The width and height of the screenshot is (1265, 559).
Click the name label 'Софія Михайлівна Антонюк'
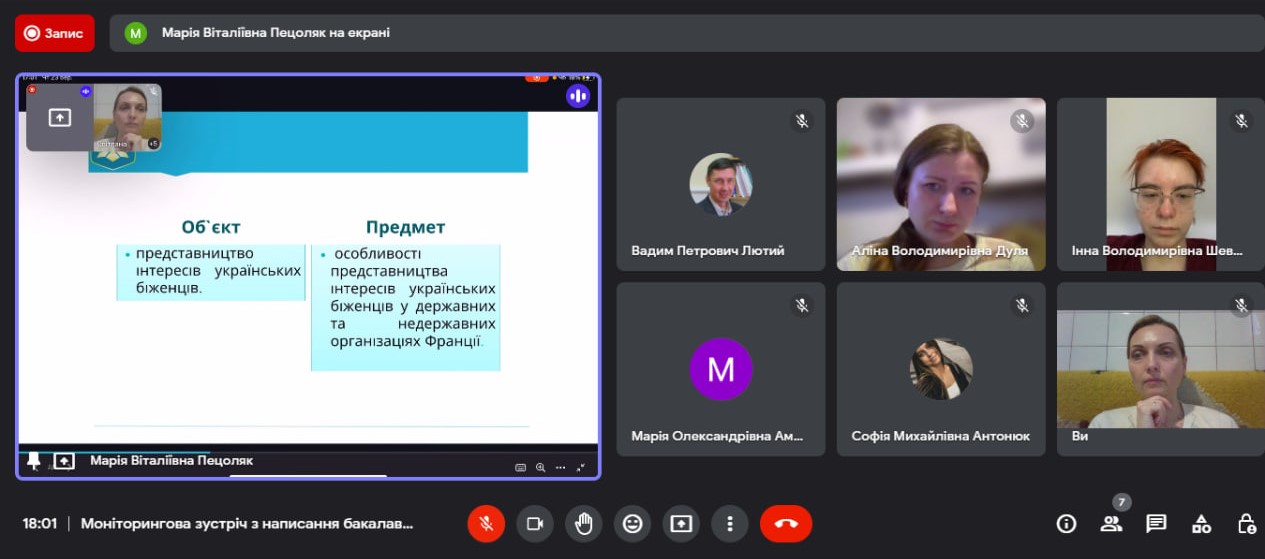click(941, 436)
